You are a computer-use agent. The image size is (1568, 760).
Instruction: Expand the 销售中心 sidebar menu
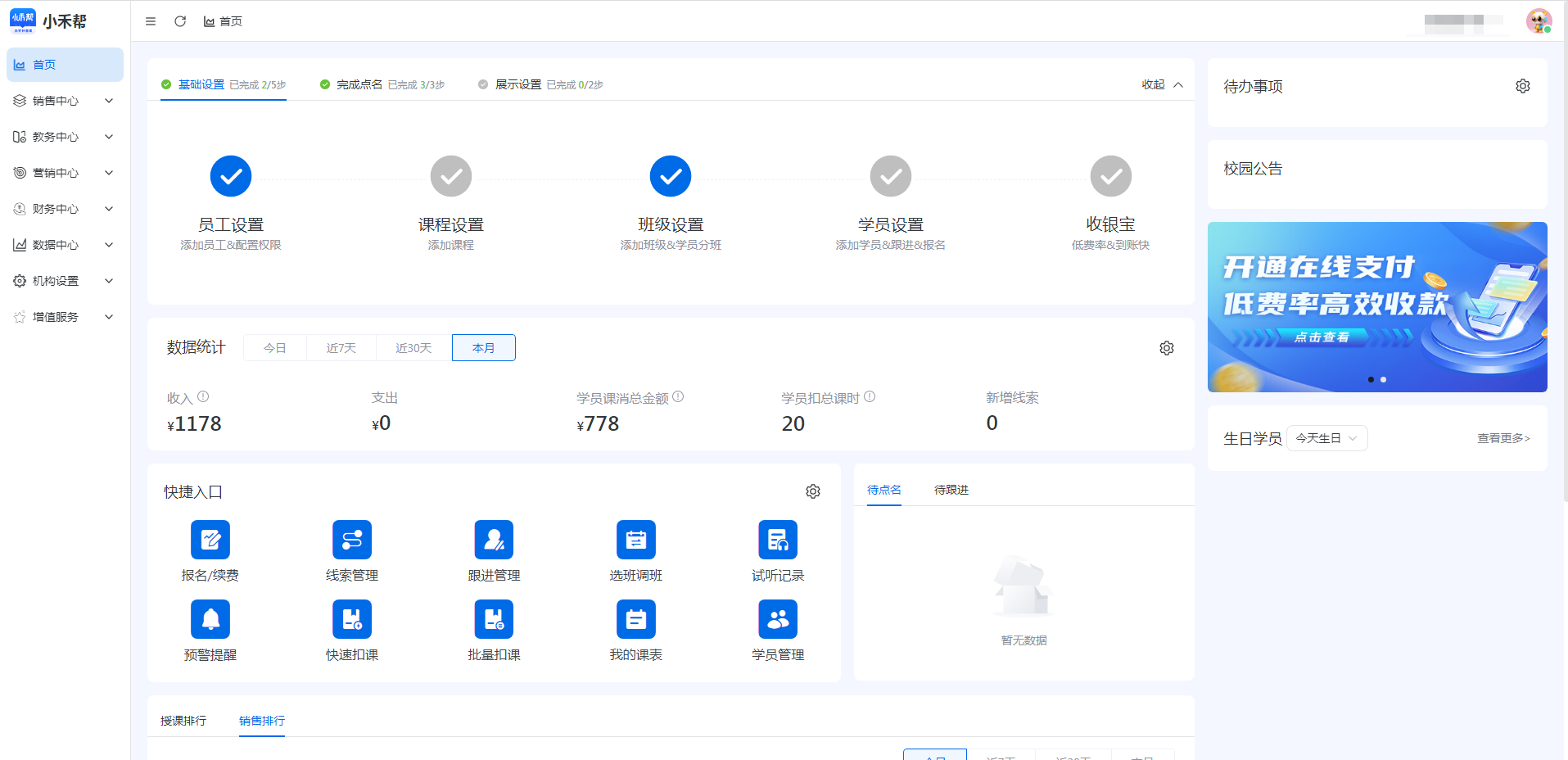[x=64, y=101]
